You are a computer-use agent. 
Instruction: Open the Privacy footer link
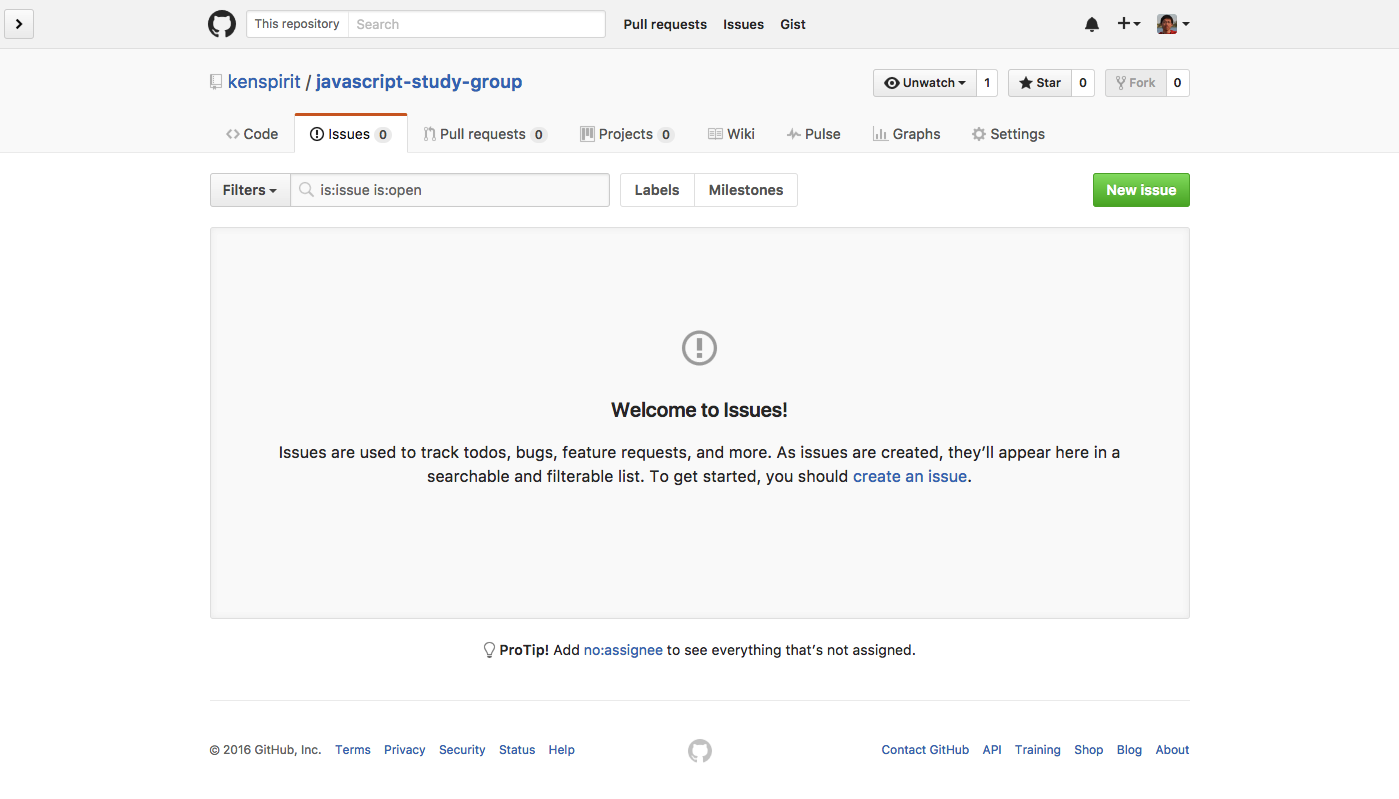[x=405, y=750]
